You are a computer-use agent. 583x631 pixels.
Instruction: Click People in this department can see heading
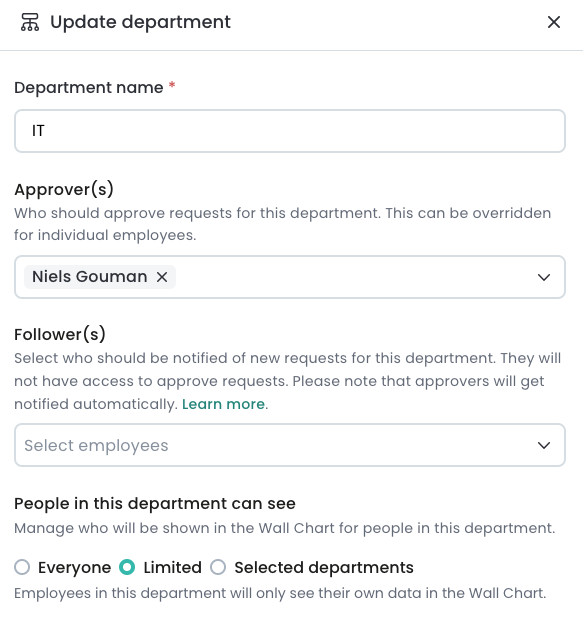(x=155, y=504)
